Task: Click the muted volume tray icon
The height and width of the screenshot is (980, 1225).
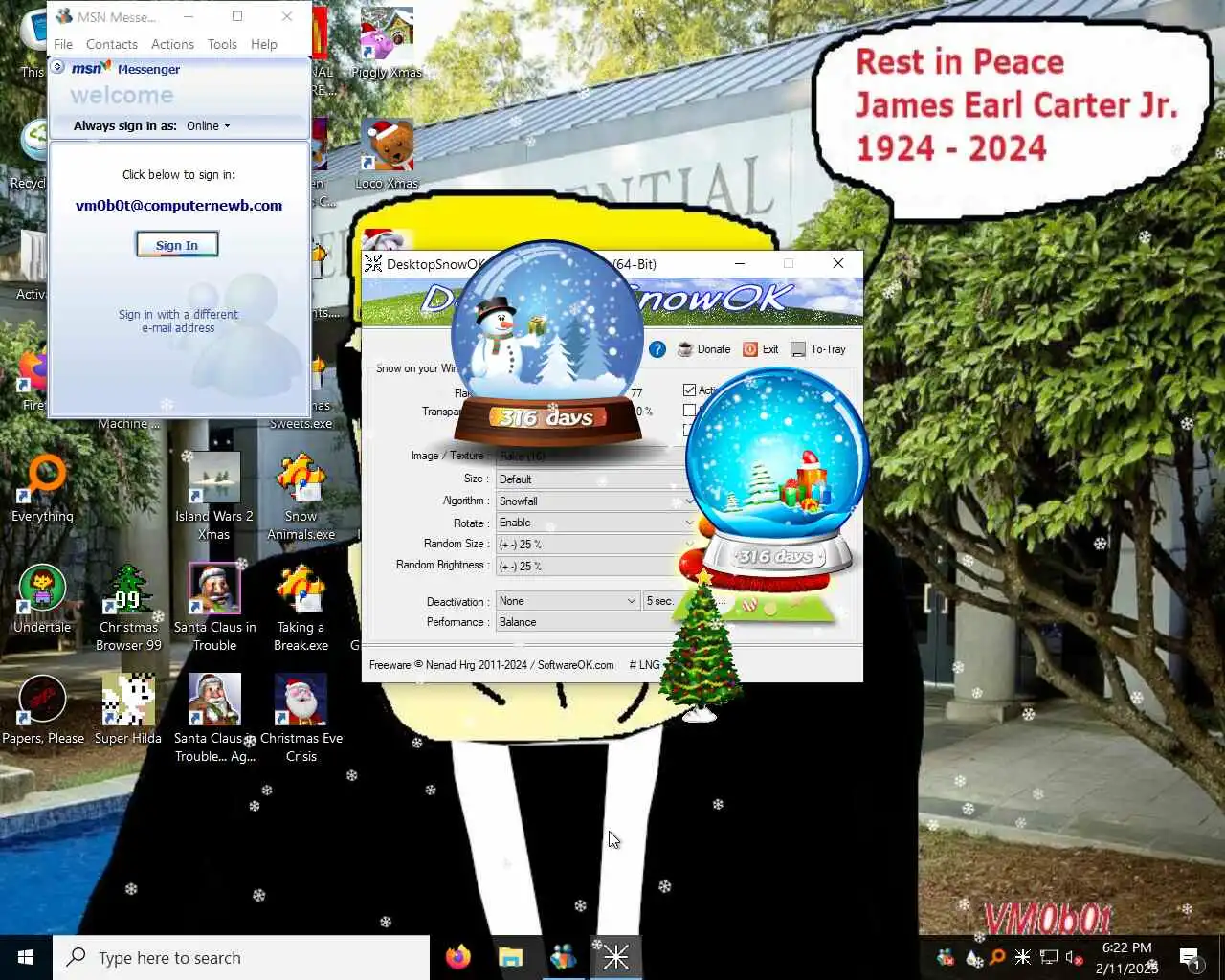Action: coord(1075,957)
